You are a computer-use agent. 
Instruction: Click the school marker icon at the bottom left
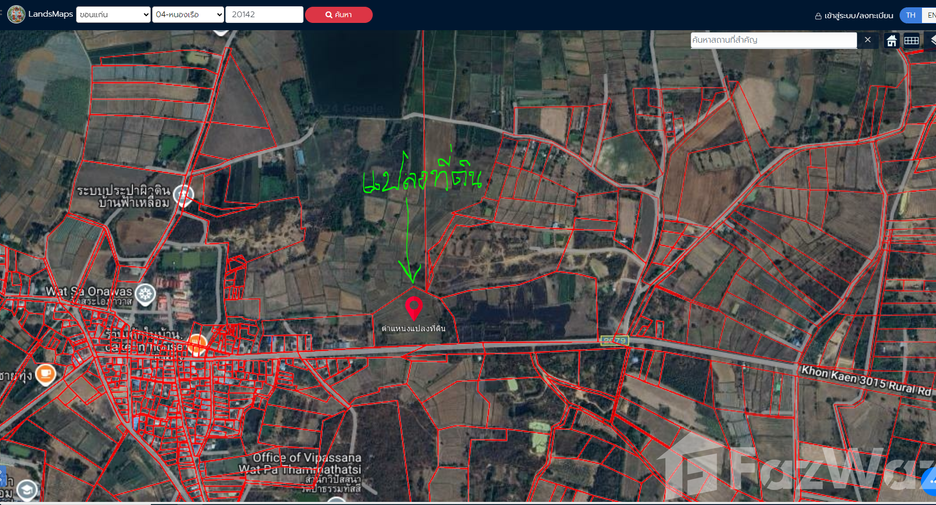pos(26,490)
